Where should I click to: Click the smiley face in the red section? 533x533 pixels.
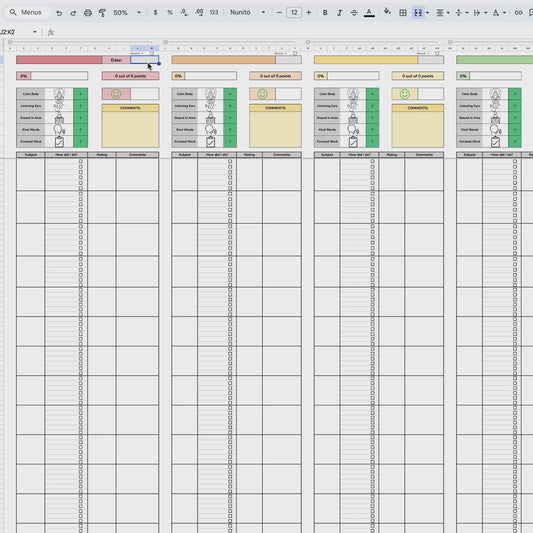tap(116, 94)
